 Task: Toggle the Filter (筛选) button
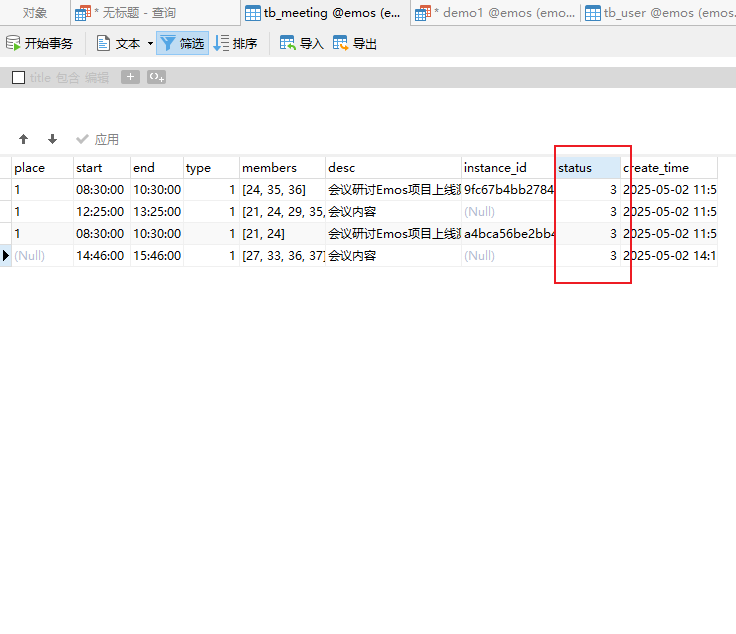pos(182,44)
